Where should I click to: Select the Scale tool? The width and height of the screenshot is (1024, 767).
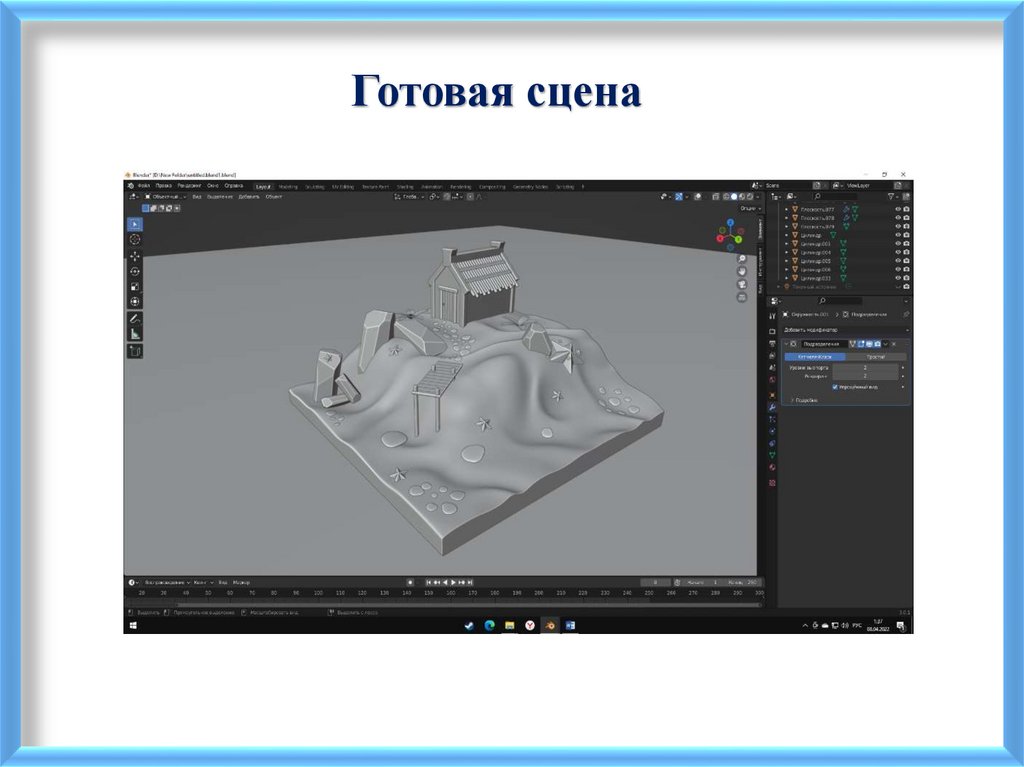click(135, 286)
